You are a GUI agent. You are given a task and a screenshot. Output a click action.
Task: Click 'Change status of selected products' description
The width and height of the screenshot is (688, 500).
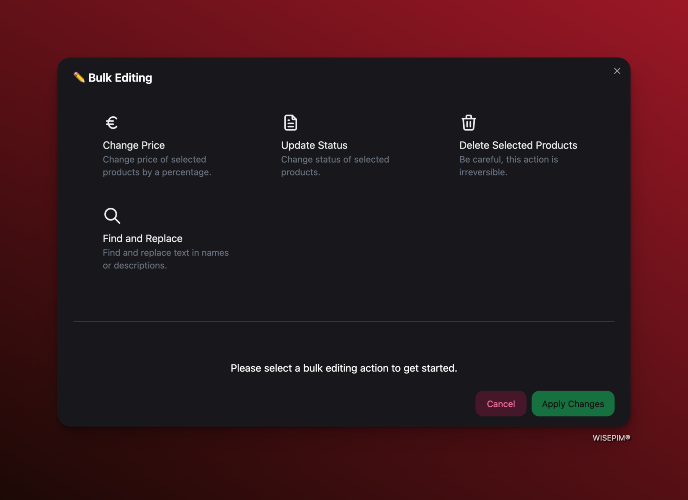click(x=335, y=166)
